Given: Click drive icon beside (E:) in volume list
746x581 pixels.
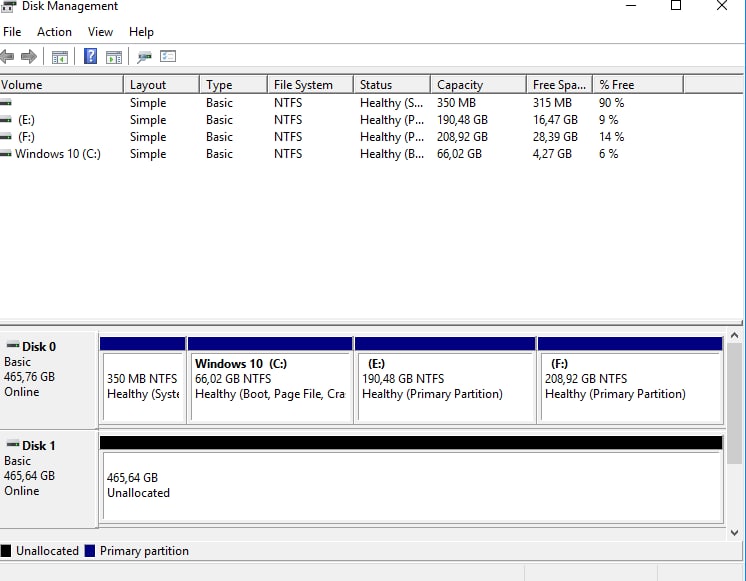Looking at the screenshot, I should click(x=6, y=119).
